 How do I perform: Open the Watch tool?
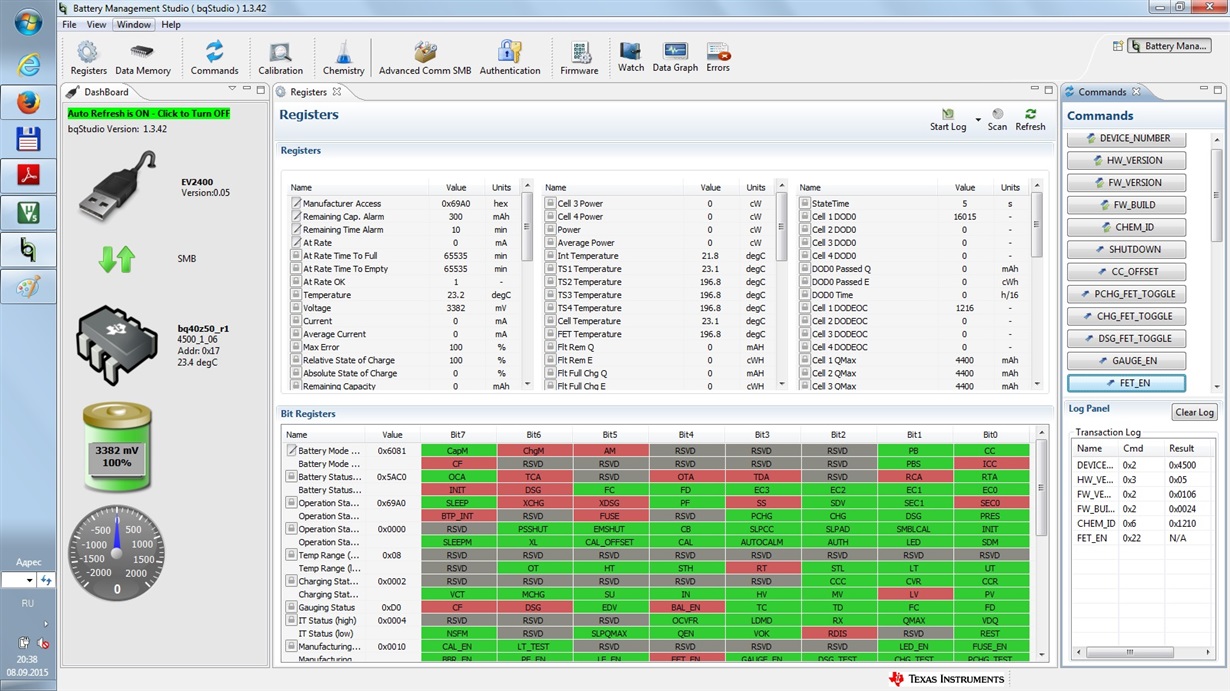[x=631, y=57]
